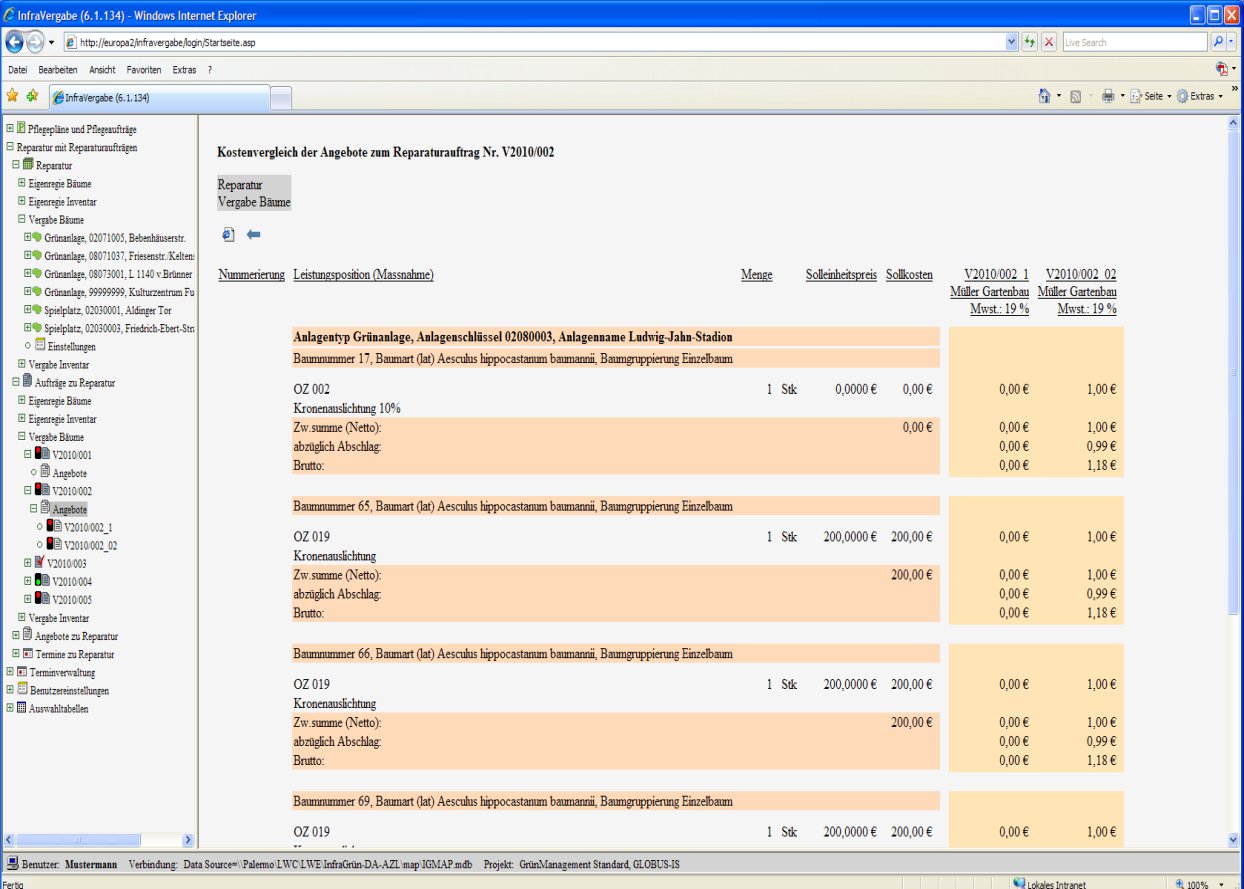Open the Favoriten menu
This screenshot has height=889, width=1244.
[x=144, y=70]
